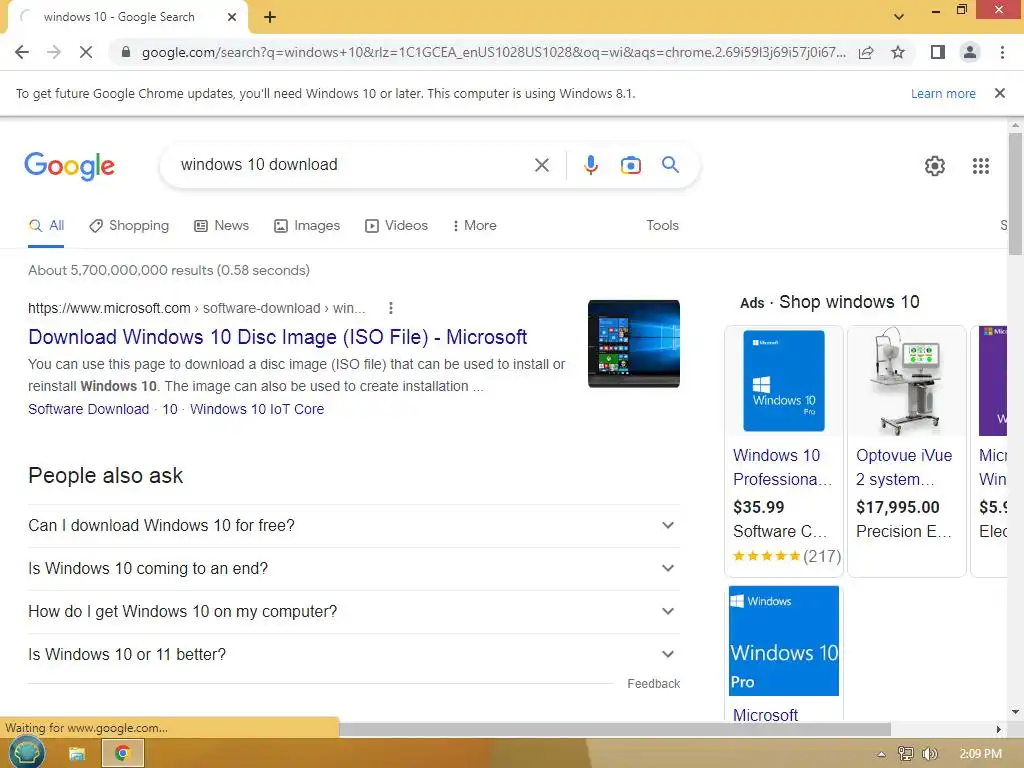This screenshot has width=1024, height=768.
Task: Show hidden system tray icons
Action: [881, 754]
